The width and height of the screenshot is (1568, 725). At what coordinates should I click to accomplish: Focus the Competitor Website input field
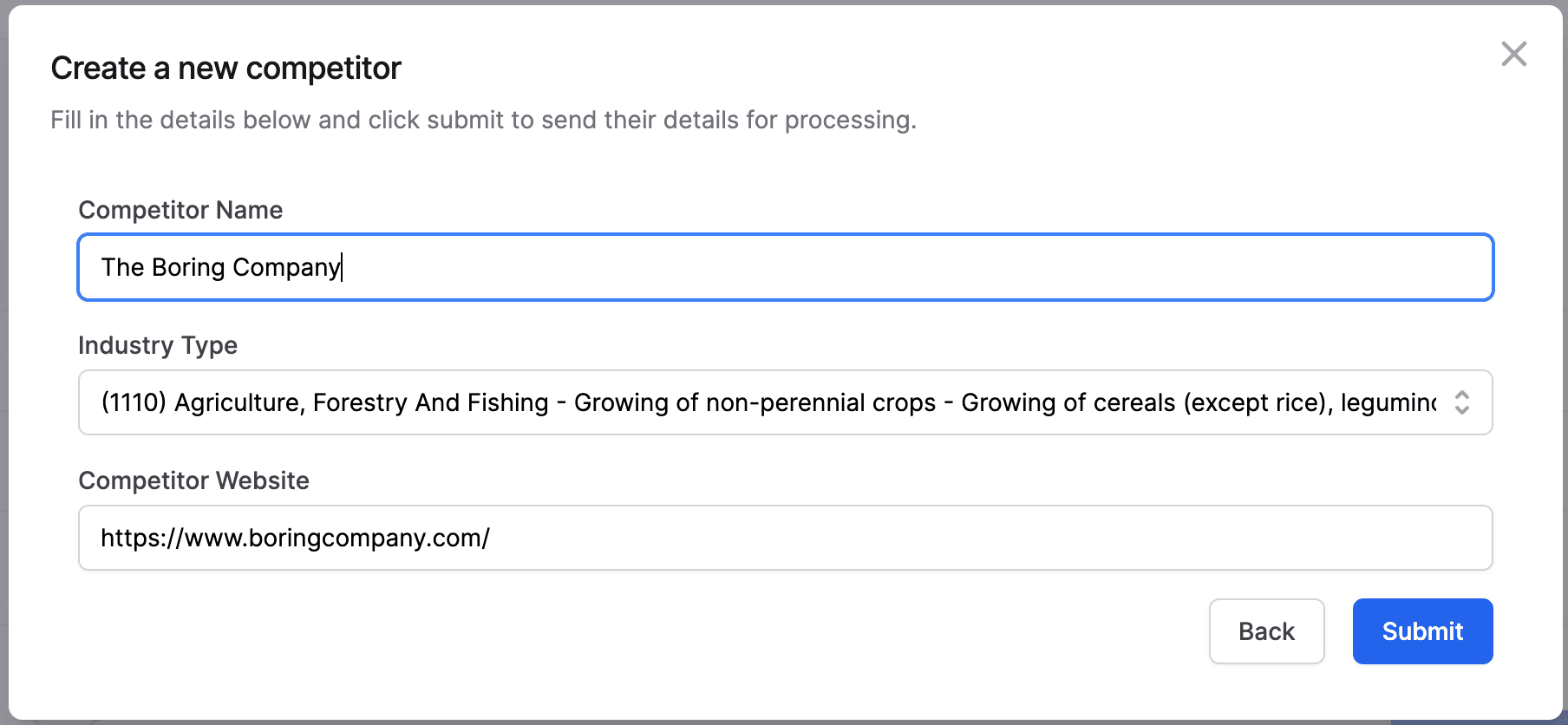pos(867,538)
